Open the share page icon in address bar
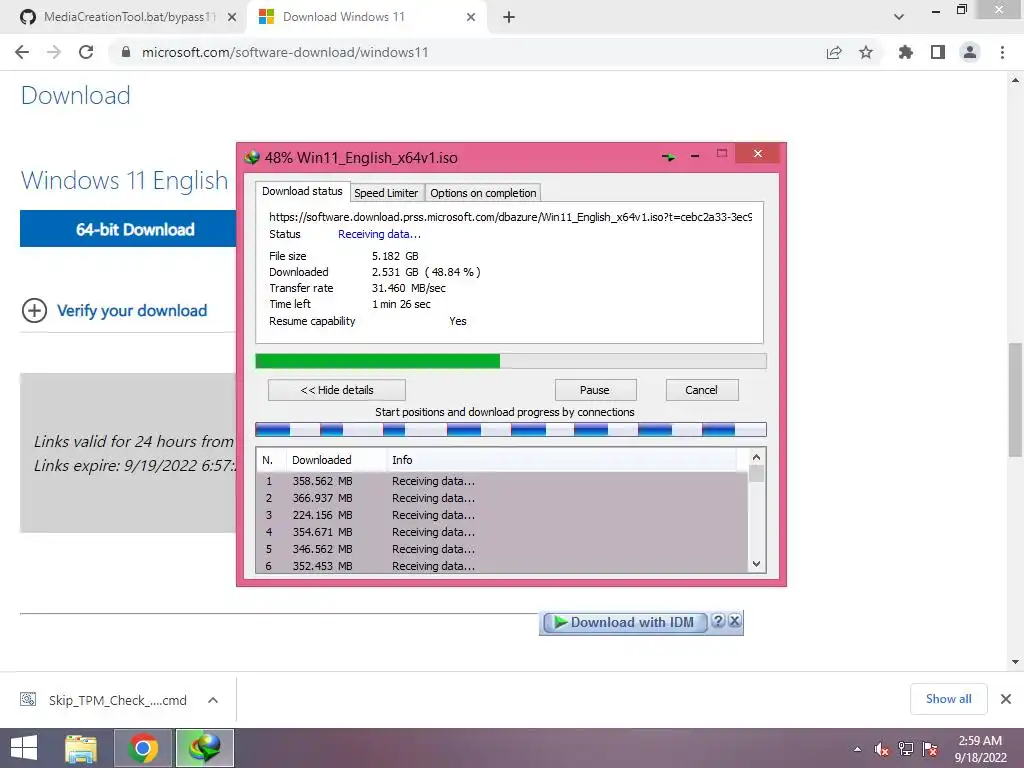This screenshot has height=768, width=1024. click(x=834, y=52)
